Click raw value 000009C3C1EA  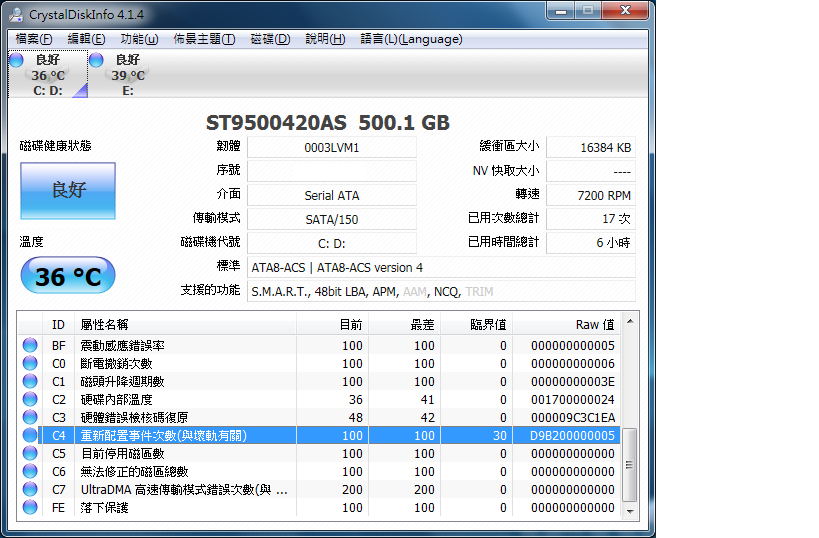(x=572, y=417)
